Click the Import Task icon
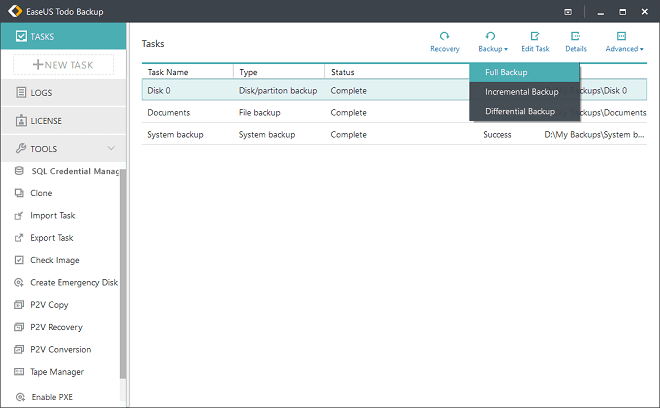 tap(19, 216)
